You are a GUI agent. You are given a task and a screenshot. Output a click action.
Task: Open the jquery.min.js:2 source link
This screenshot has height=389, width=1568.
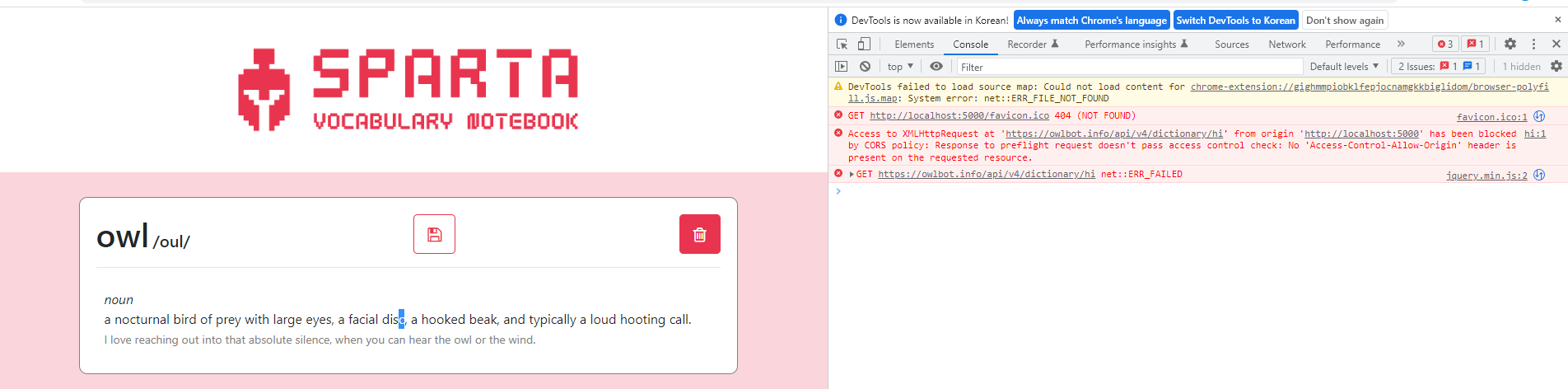pos(1486,176)
